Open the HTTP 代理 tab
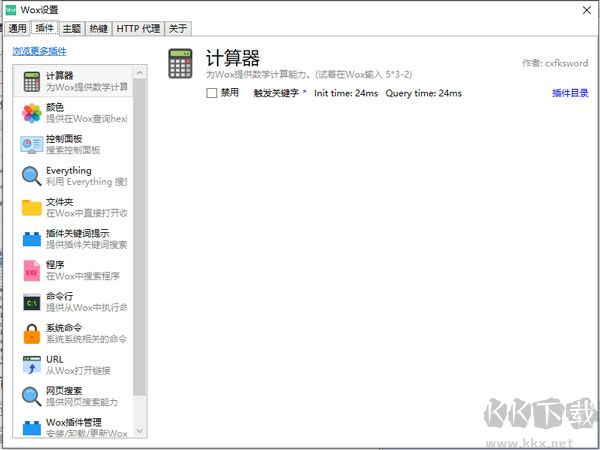 [138, 28]
